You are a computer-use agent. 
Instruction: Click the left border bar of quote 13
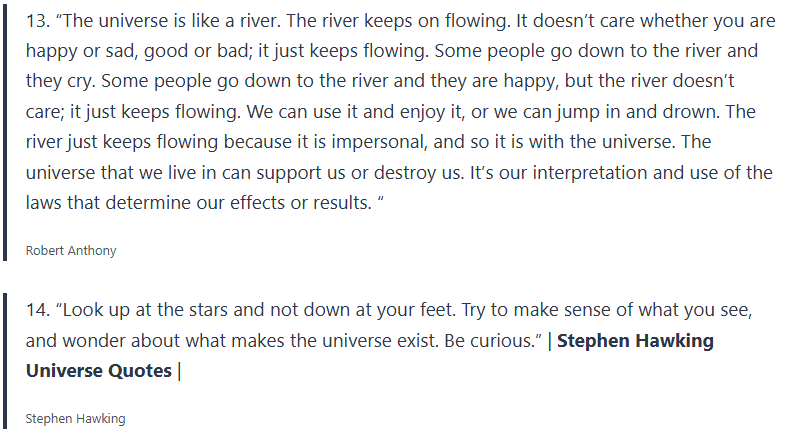[6, 130]
